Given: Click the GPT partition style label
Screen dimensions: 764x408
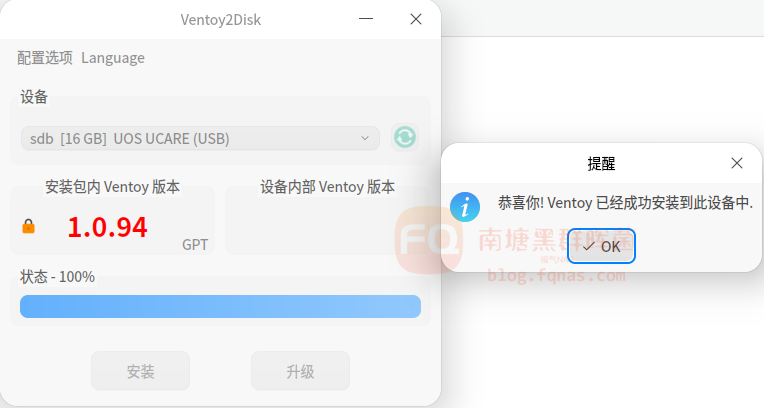Looking at the screenshot, I should click(x=195, y=244).
